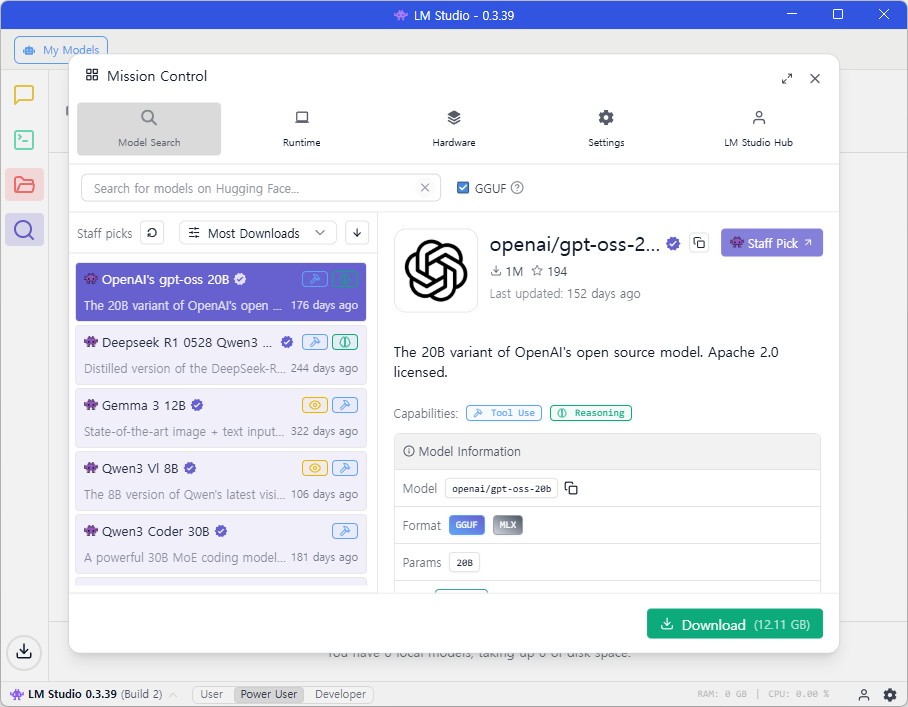Open the app settings gear in status bar
This screenshot has height=707, width=908.
click(889, 694)
